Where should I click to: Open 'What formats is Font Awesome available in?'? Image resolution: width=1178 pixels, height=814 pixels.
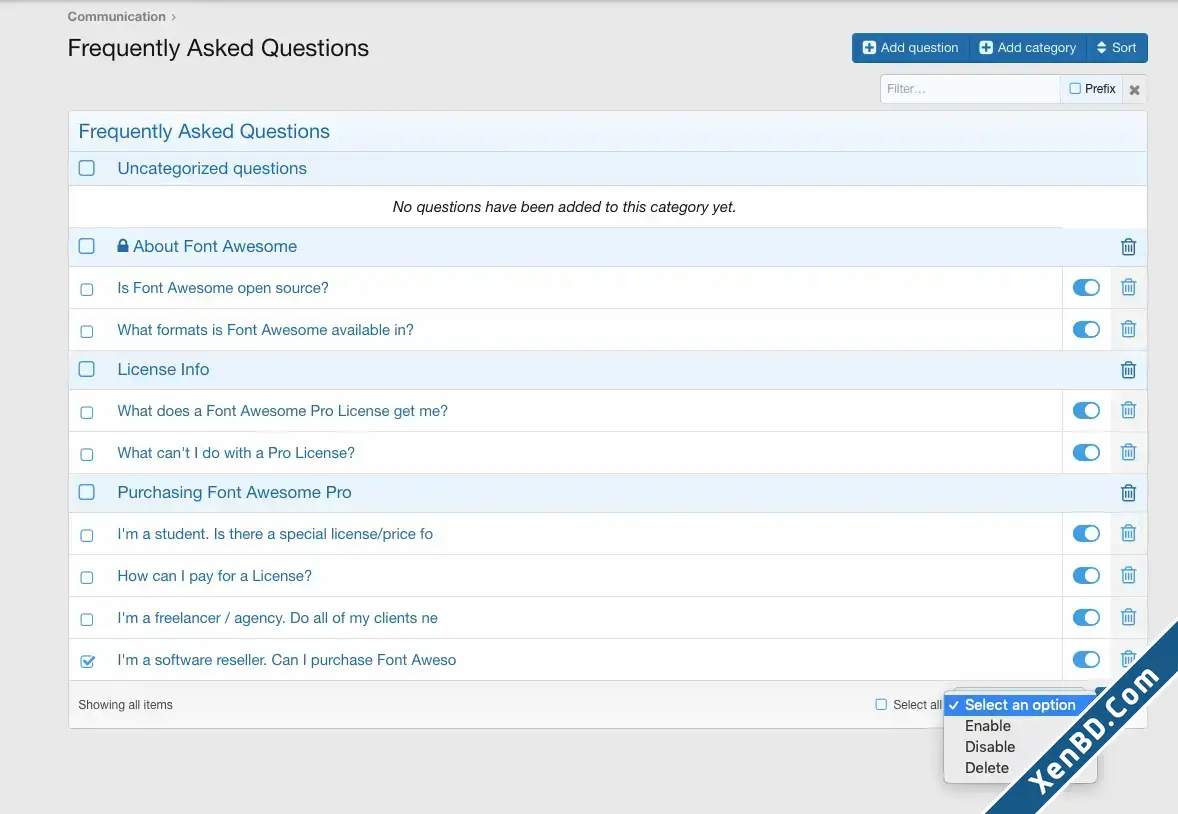pos(265,330)
